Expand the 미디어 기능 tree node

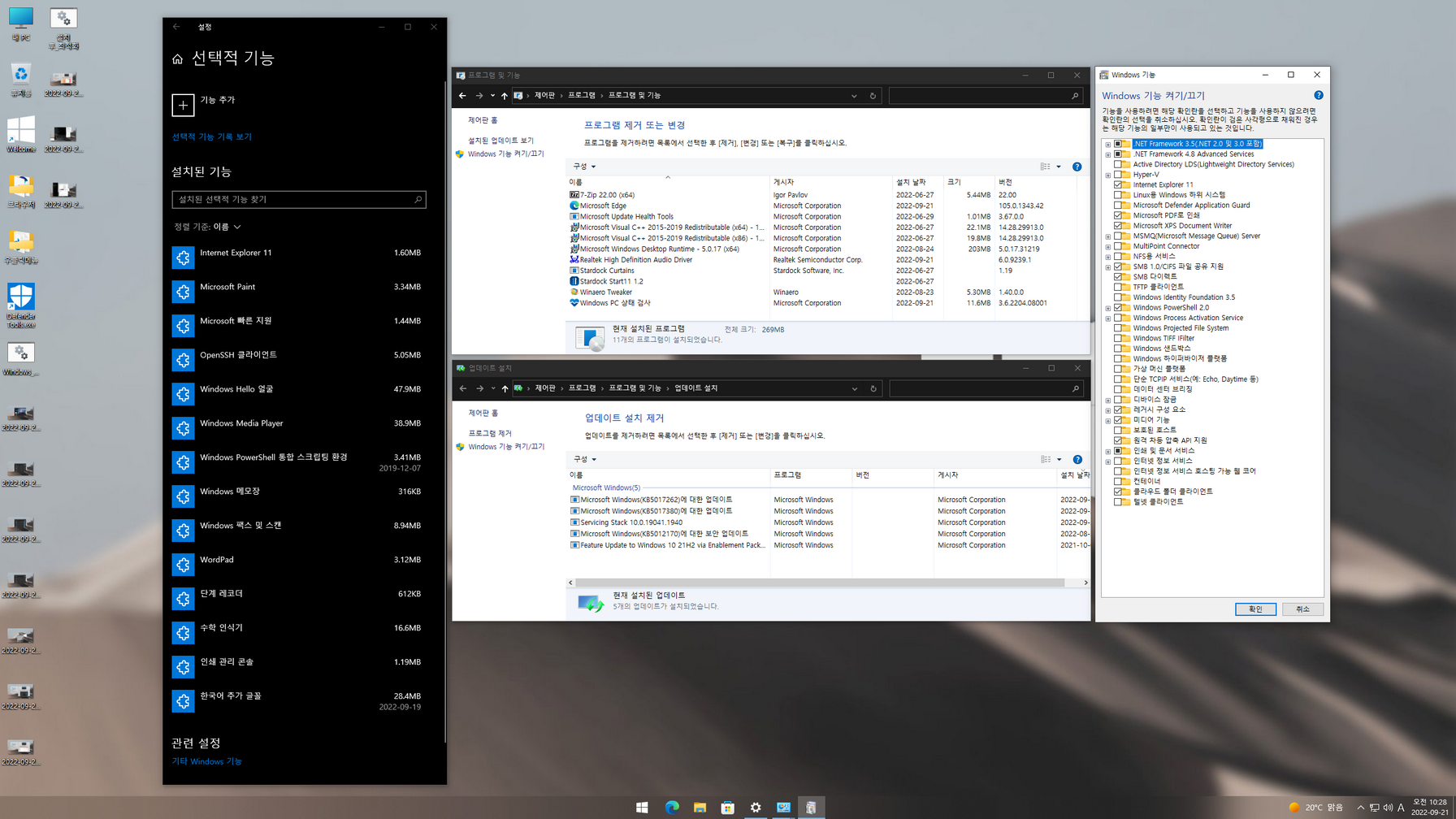[x=1108, y=420]
